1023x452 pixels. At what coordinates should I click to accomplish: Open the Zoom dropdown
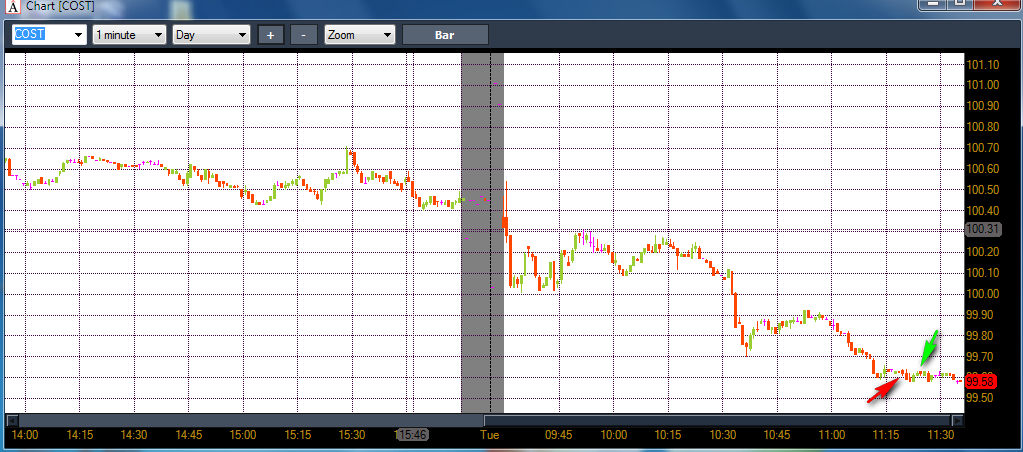(360, 35)
